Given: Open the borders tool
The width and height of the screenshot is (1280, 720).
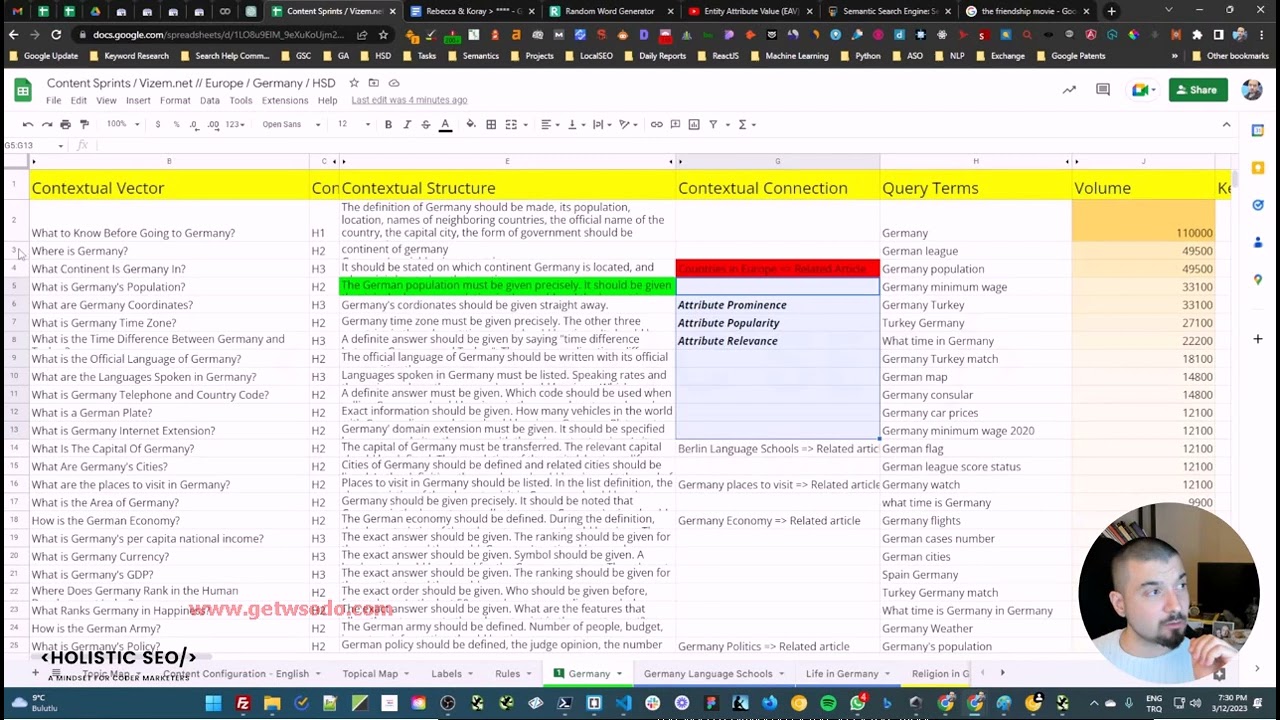Looking at the screenshot, I should pyautogui.click(x=491, y=124).
